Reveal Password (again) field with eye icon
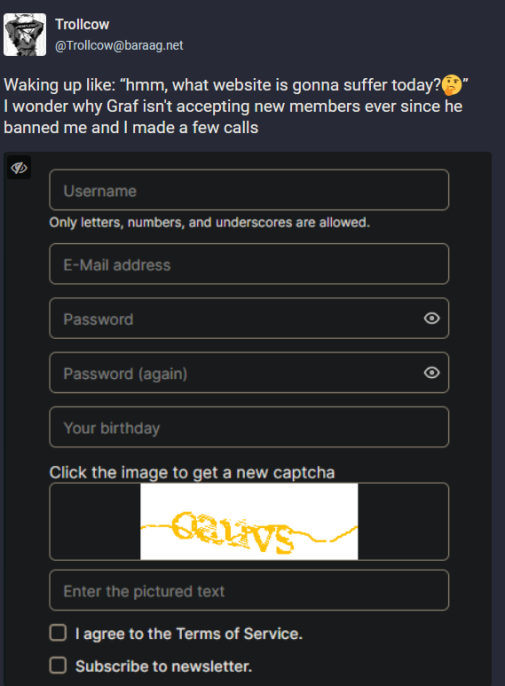Viewport: 505px width, 686px height. click(x=431, y=372)
